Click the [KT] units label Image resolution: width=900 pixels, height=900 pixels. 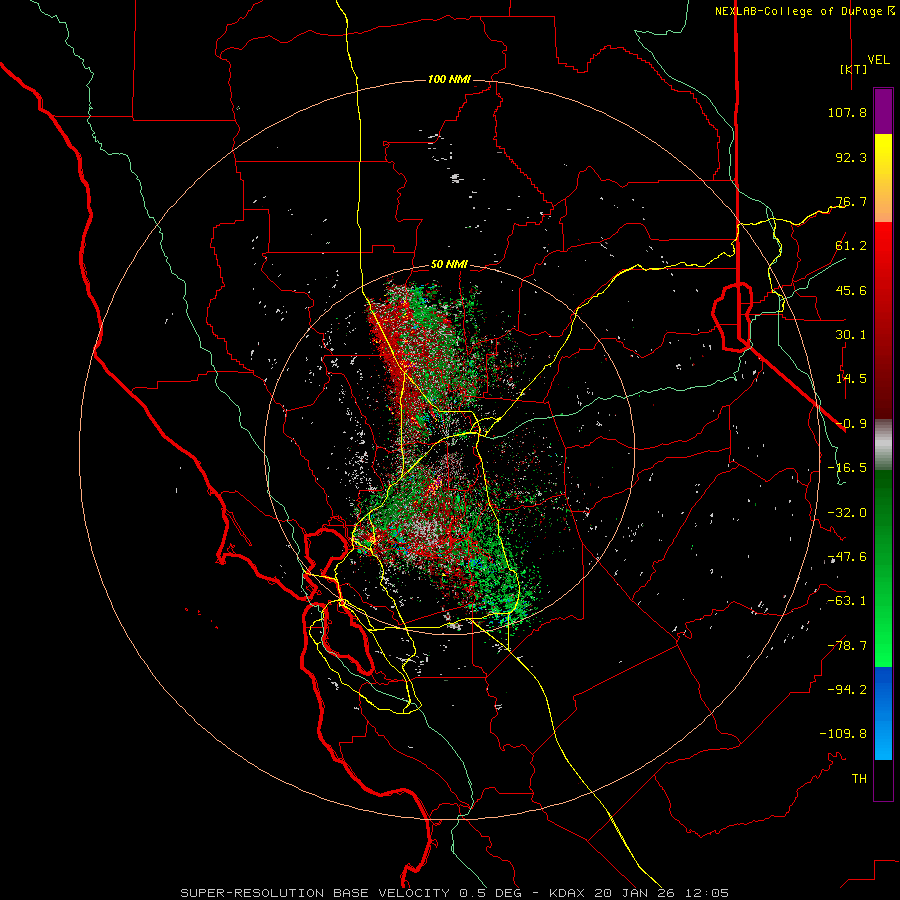pyautogui.click(x=853, y=69)
